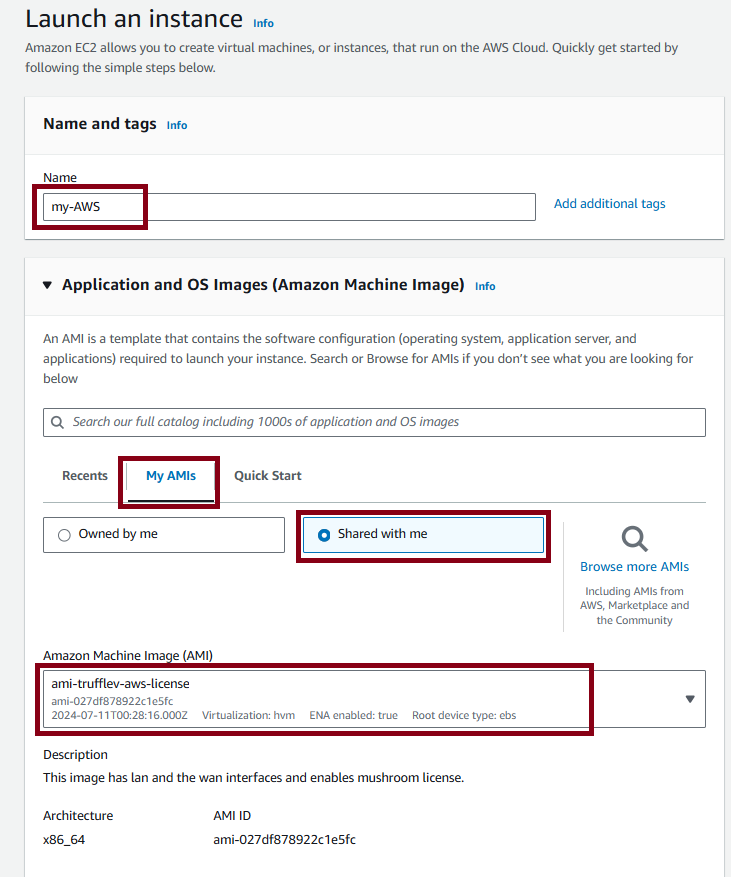Click the Application and OS Images heading
This screenshot has height=877, width=731.
[263, 285]
